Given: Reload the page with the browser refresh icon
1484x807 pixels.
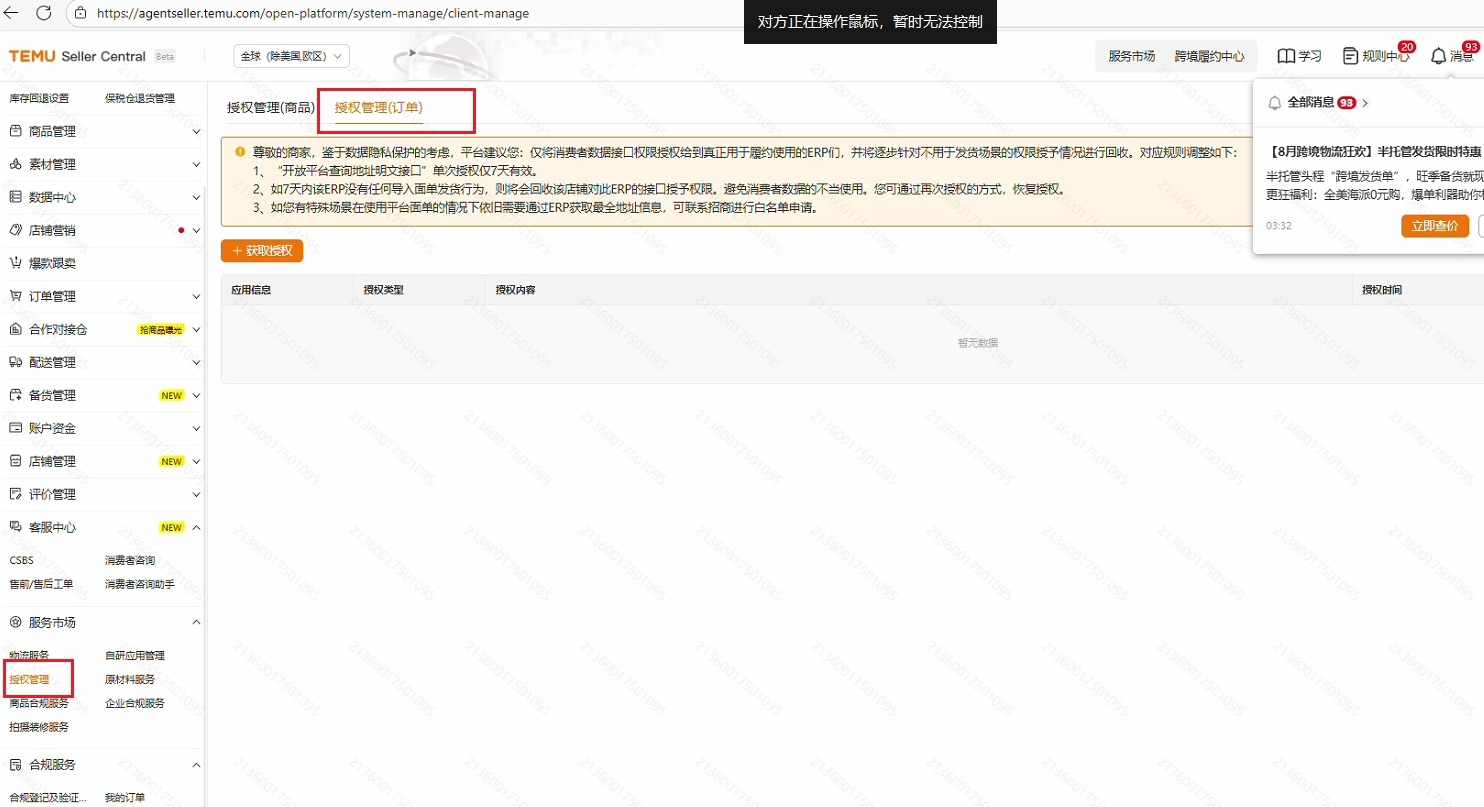Looking at the screenshot, I should pyautogui.click(x=44, y=13).
